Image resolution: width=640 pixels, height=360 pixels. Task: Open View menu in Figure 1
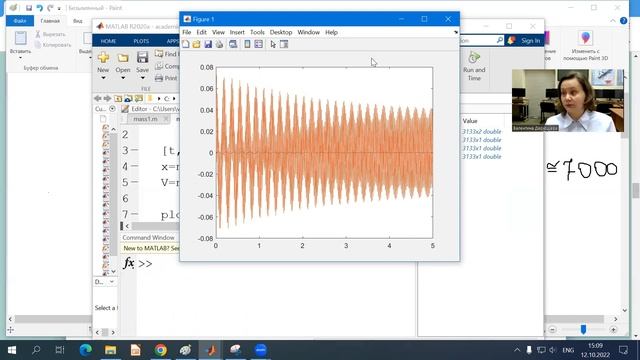(x=218, y=32)
